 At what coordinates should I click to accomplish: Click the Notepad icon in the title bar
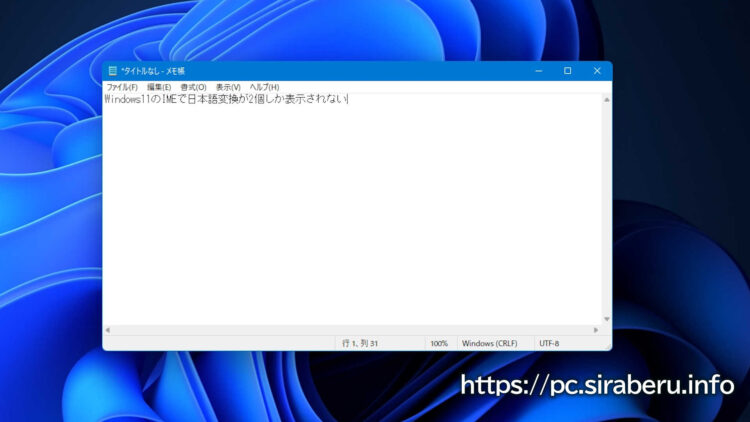click(112, 71)
